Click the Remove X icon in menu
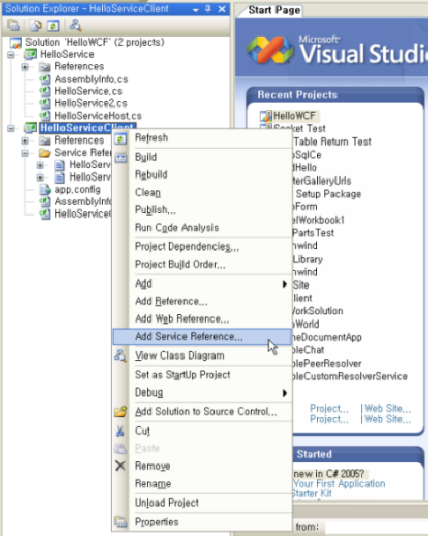Image resolution: width=428 pixels, height=536 pixels. coord(120,466)
